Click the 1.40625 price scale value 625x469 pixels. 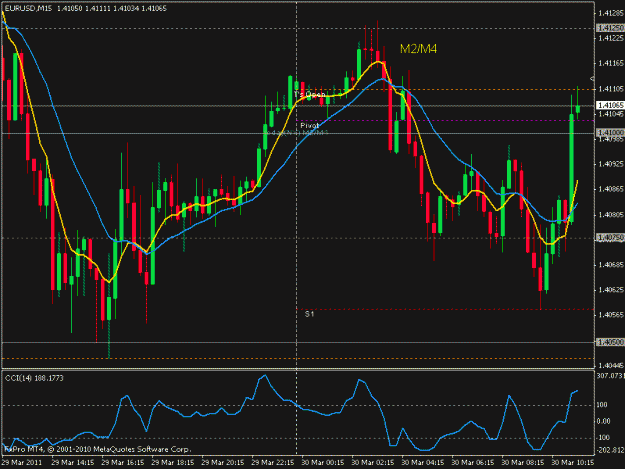[x=610, y=290]
